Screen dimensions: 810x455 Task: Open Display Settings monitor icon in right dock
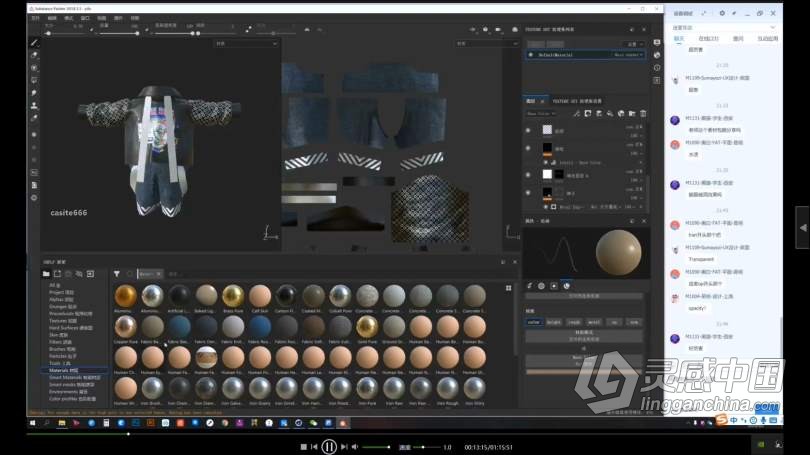pos(657,42)
